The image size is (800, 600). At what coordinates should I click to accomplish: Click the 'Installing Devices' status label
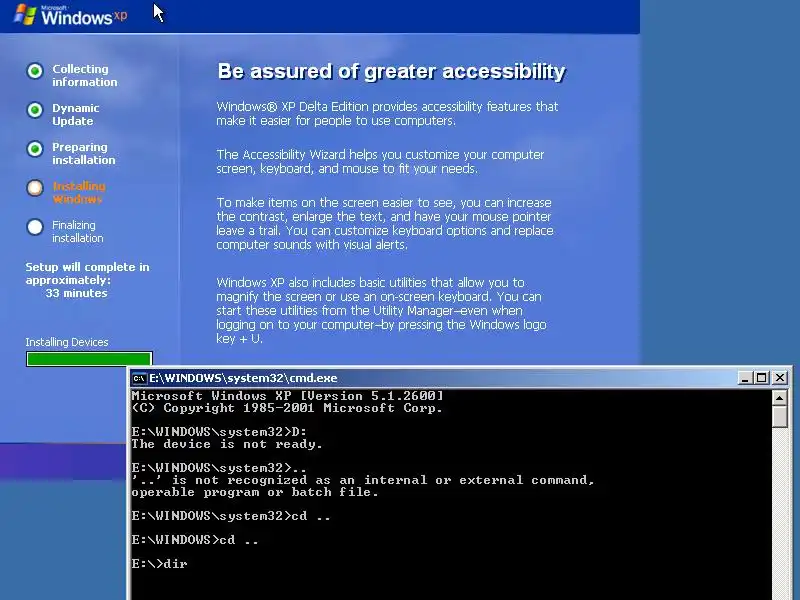[67, 342]
